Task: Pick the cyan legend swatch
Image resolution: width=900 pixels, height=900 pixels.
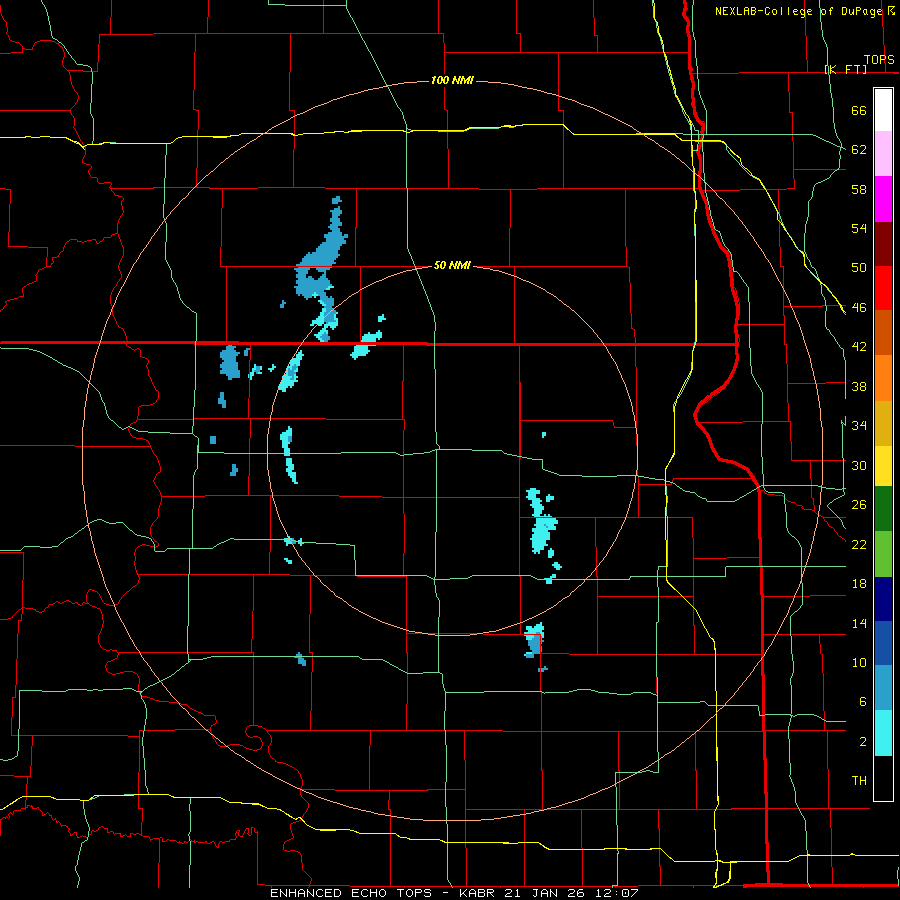Action: 883,733
